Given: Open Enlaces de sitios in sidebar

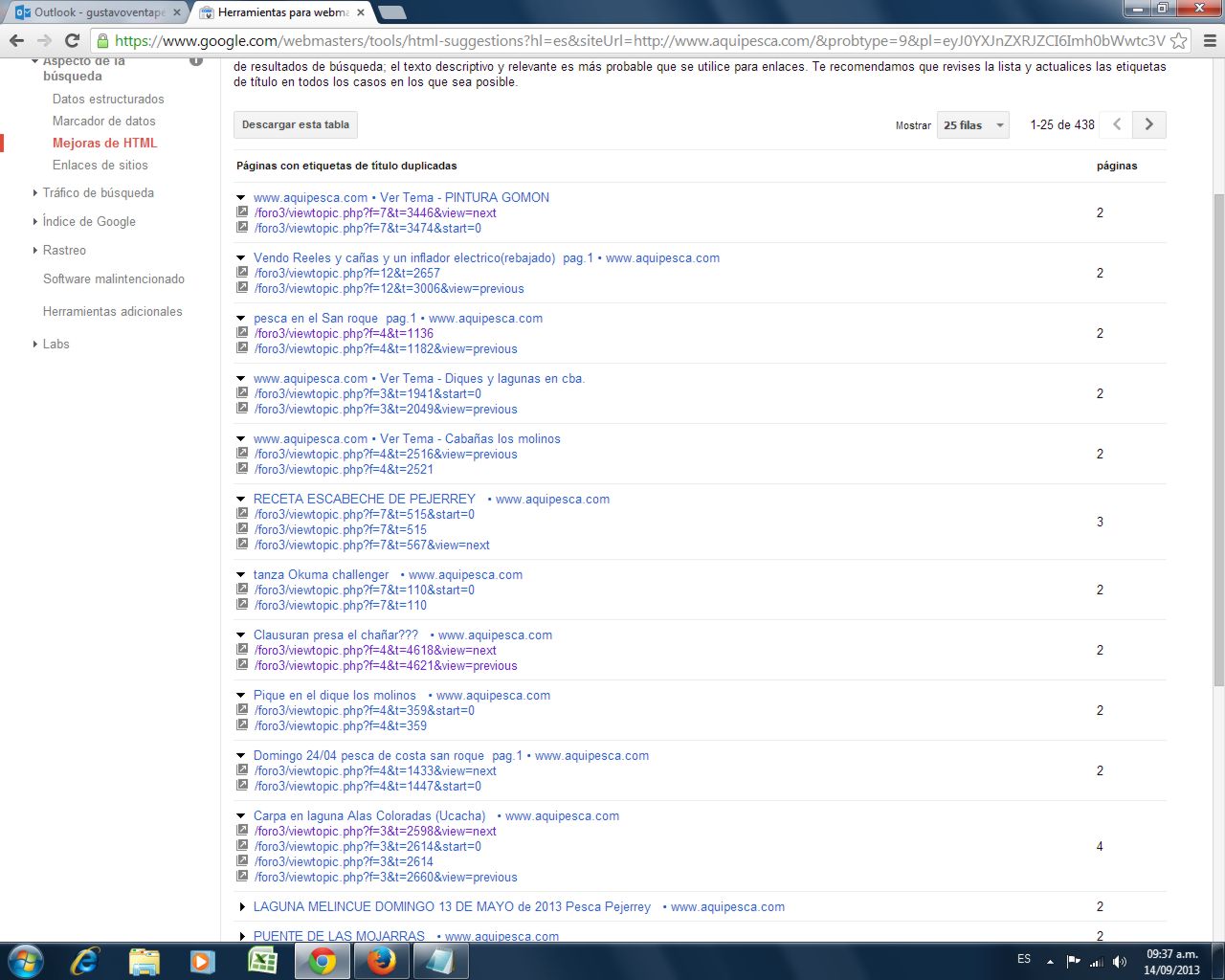Looking at the screenshot, I should pos(100,165).
